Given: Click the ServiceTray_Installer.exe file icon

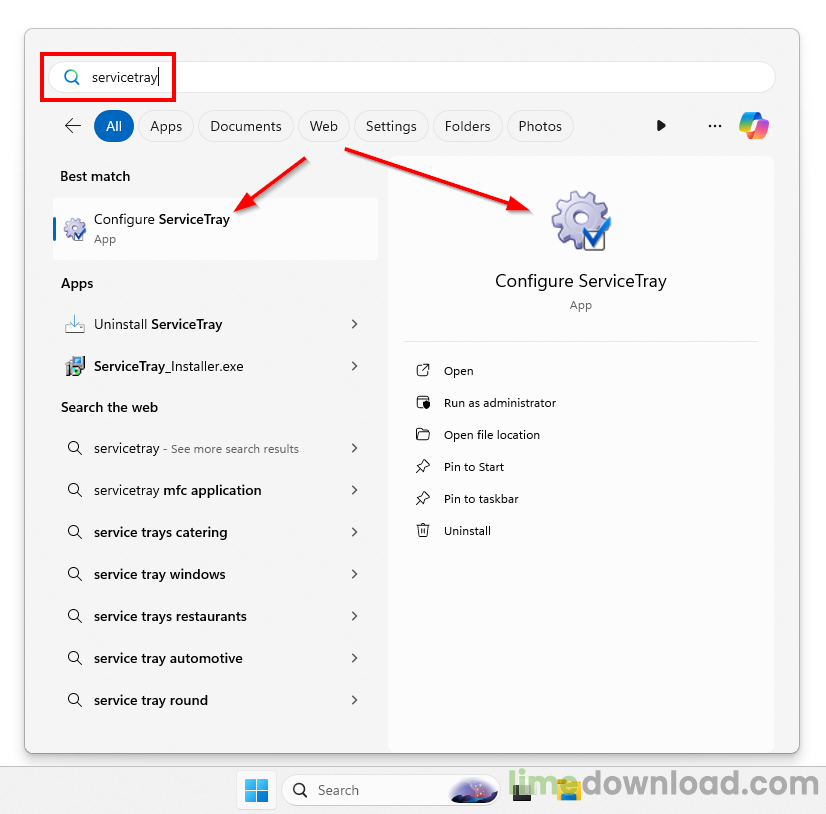Looking at the screenshot, I should pyautogui.click(x=75, y=366).
